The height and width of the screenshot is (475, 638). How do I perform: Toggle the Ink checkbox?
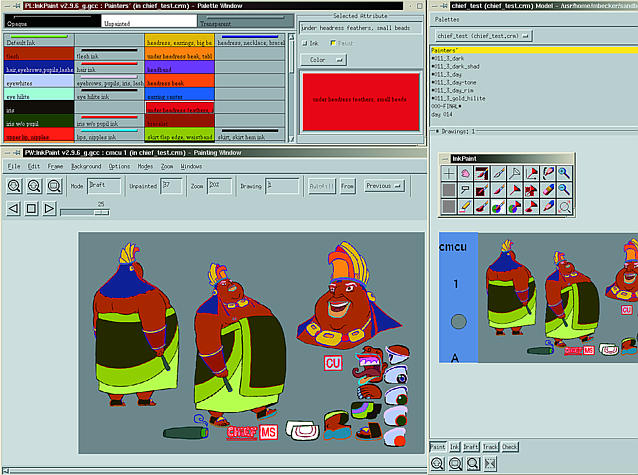[306, 44]
